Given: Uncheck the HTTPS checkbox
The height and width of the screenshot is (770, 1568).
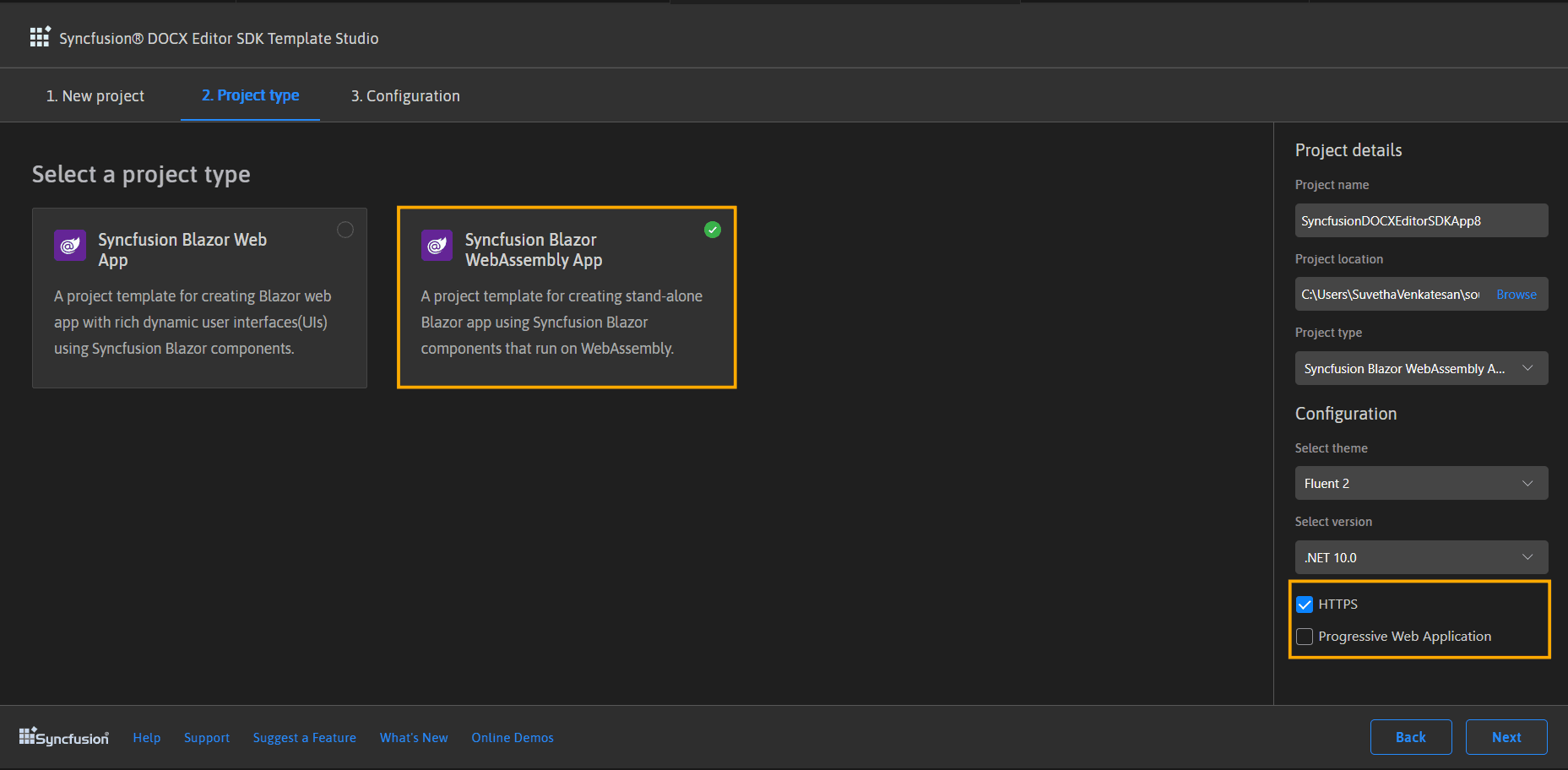Looking at the screenshot, I should point(1305,605).
